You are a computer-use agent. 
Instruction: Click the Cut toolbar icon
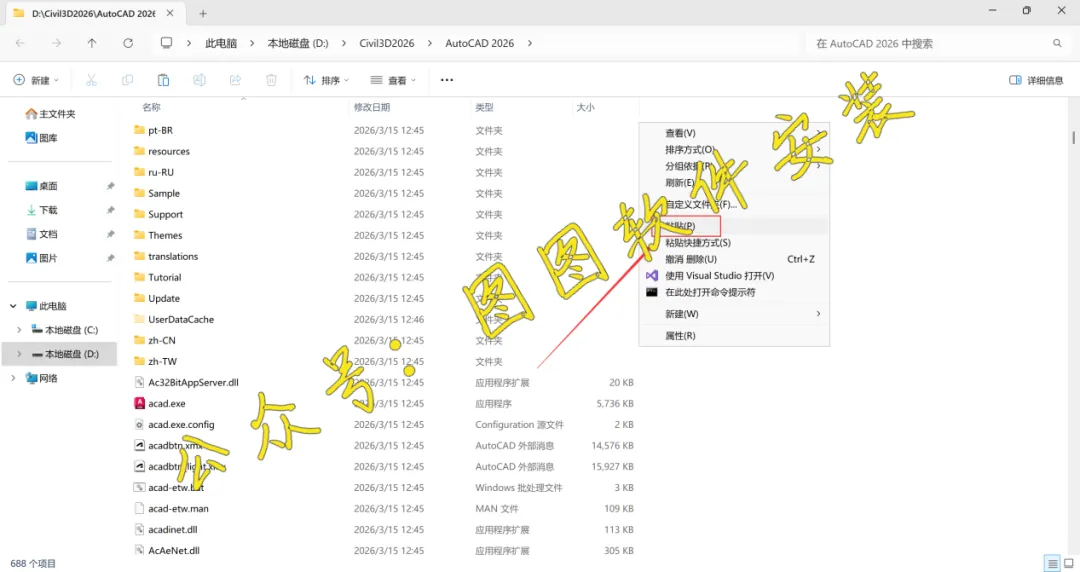(91, 80)
